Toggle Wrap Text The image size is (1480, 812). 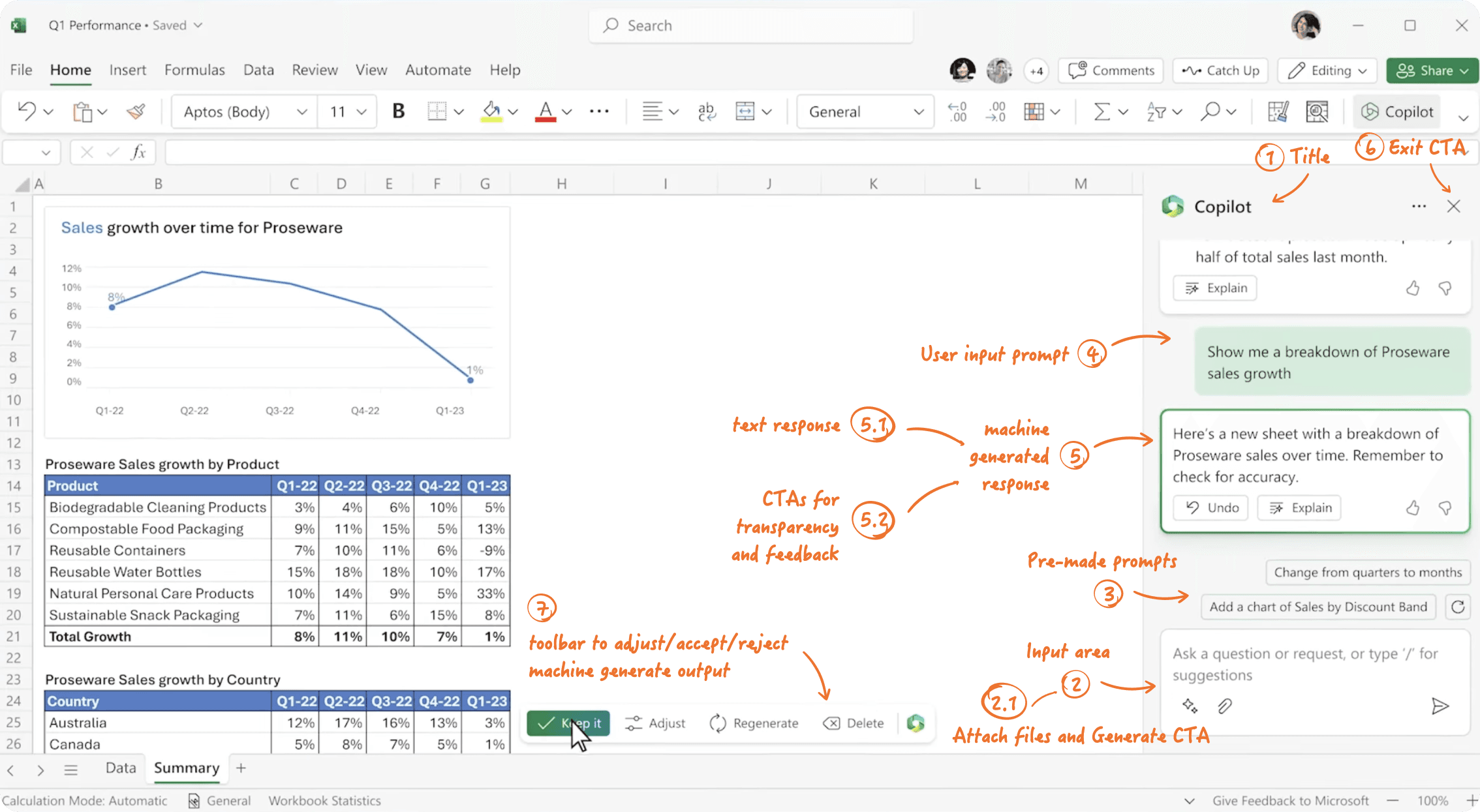[x=707, y=112]
